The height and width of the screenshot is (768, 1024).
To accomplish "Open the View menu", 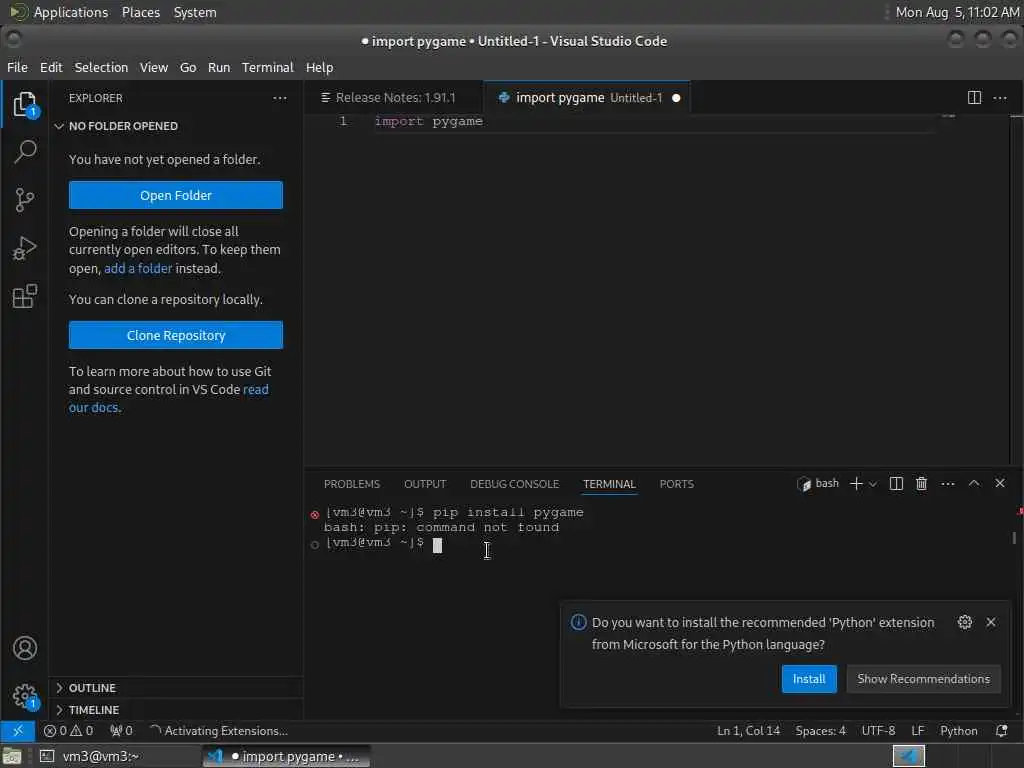I will pos(153,67).
